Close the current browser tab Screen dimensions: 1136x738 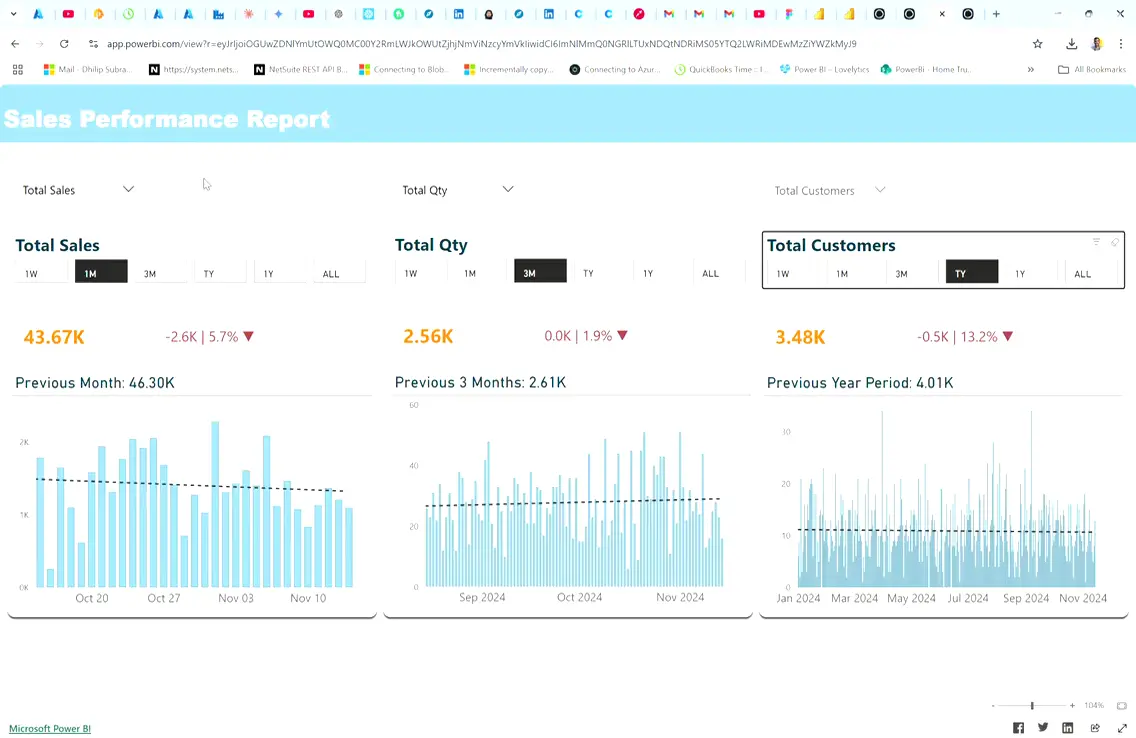[x=942, y=14]
